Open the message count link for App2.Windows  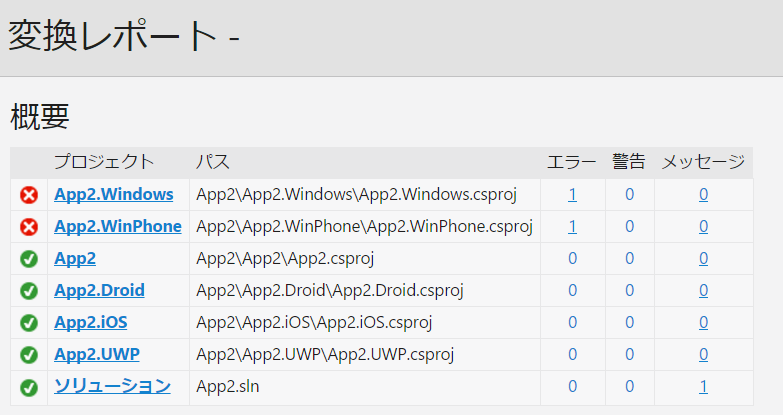703,194
